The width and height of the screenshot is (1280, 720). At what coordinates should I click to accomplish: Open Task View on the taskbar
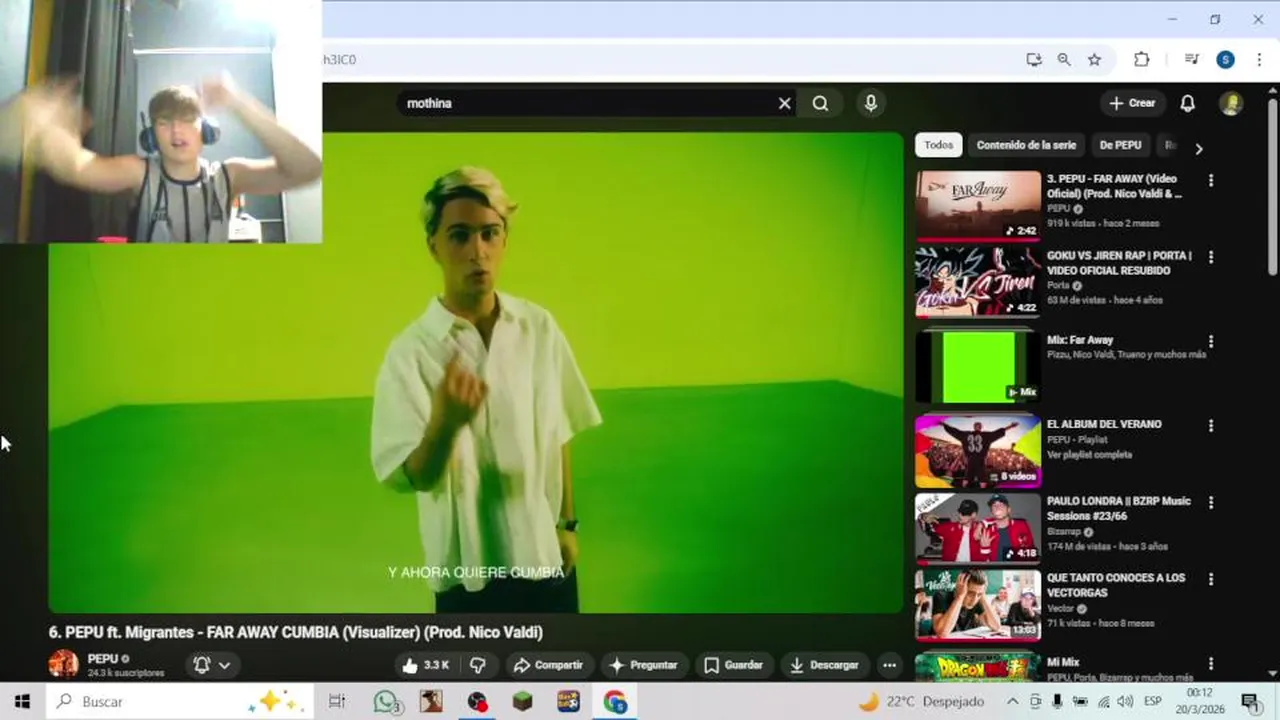(x=337, y=702)
